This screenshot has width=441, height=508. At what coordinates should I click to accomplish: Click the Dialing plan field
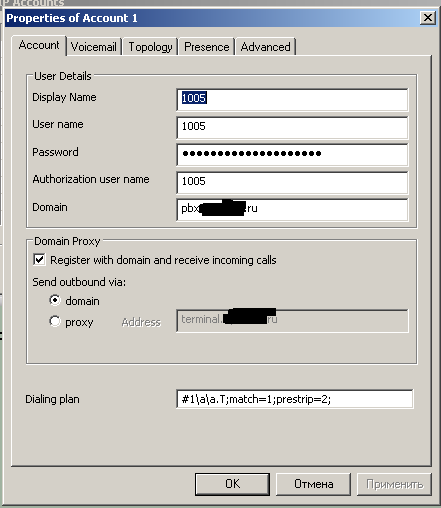(x=295, y=399)
